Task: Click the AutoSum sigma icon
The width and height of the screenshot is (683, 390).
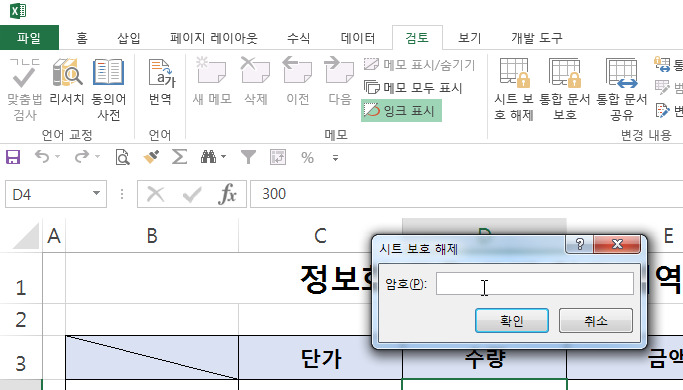Action: (179, 157)
